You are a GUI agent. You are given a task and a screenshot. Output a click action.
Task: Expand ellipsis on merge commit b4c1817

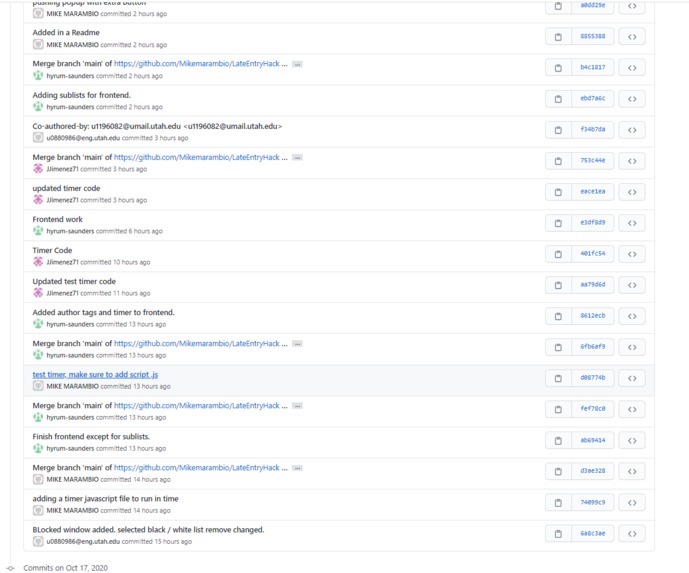(297, 64)
